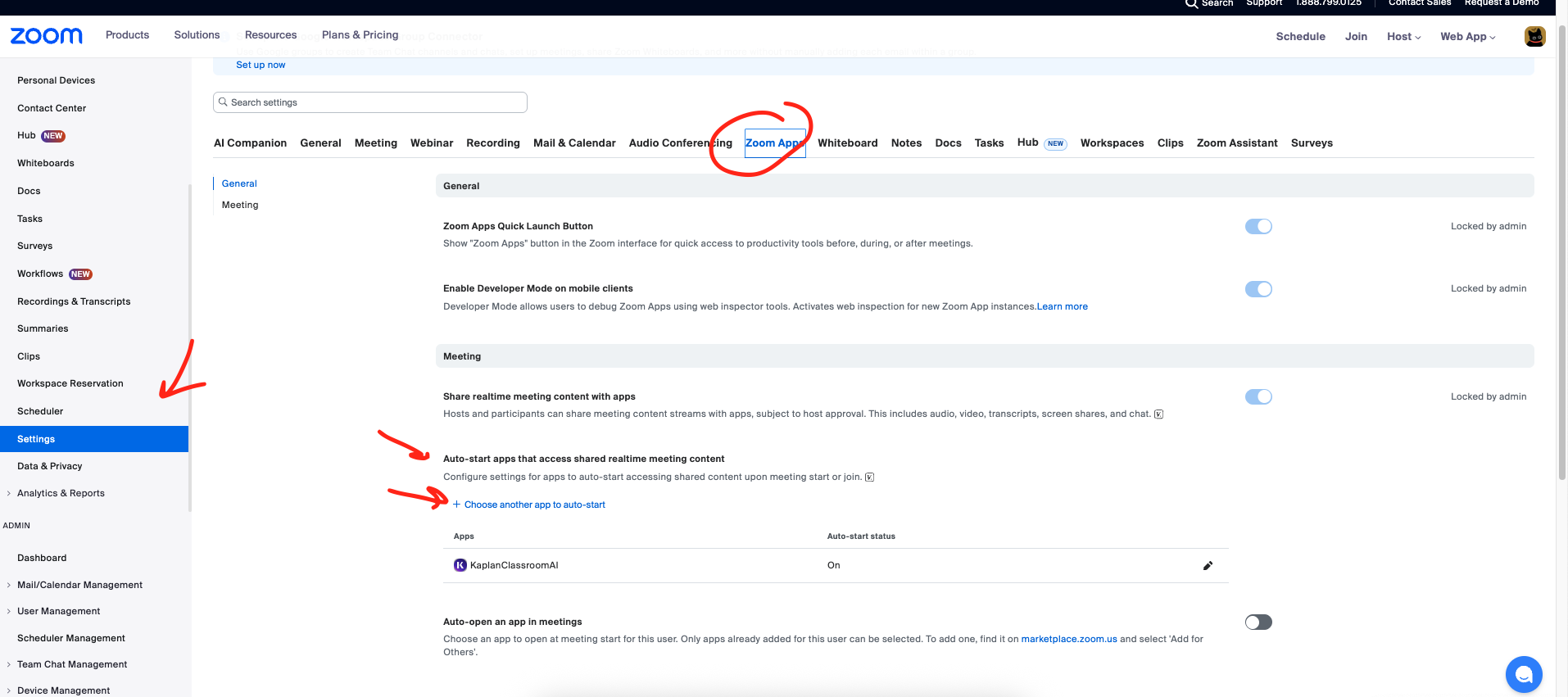Open Learn more about Developer Mode
The image size is (1568, 697).
click(x=1063, y=307)
